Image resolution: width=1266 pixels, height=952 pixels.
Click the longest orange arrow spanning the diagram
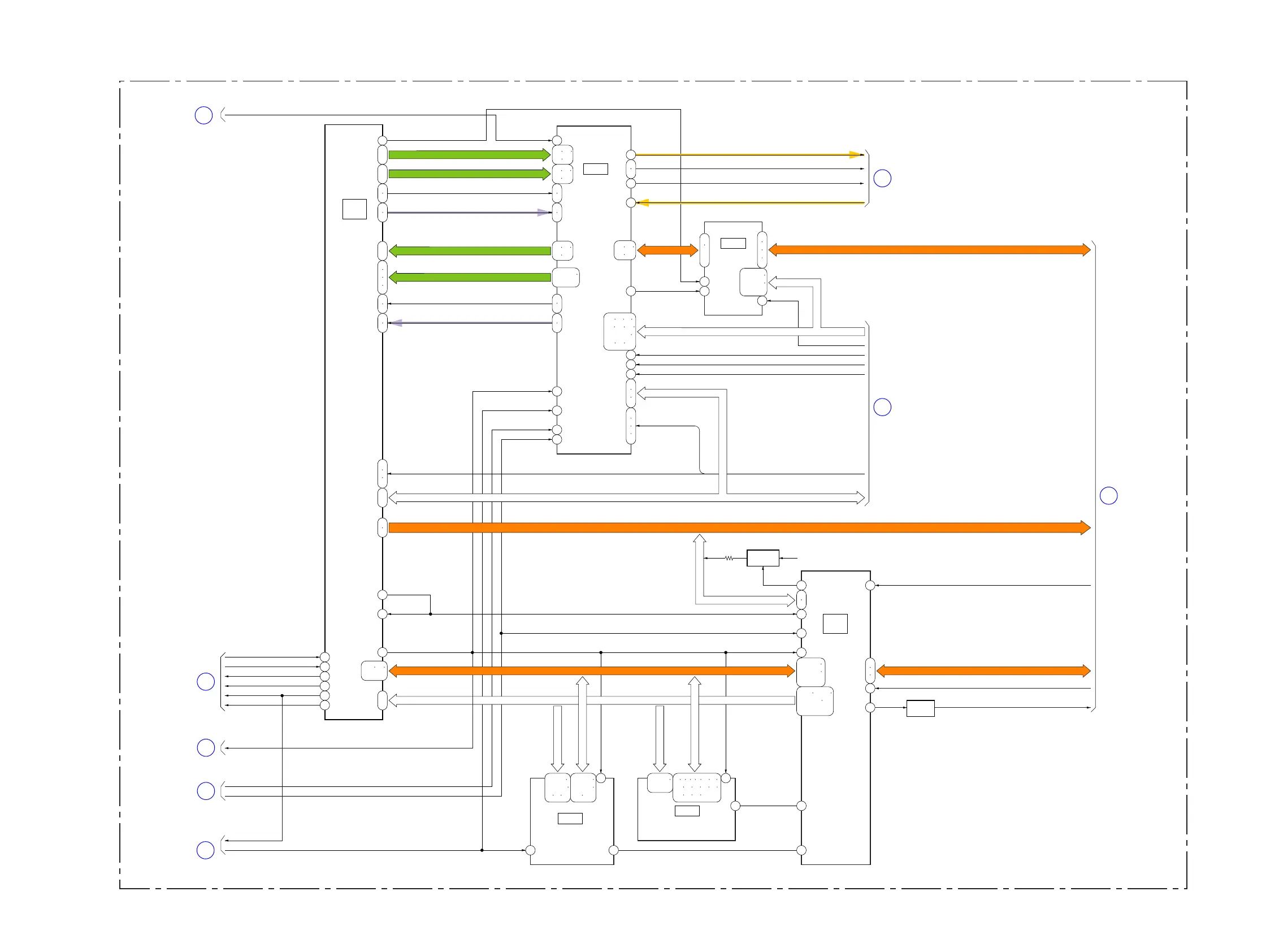pyautogui.click(x=739, y=528)
